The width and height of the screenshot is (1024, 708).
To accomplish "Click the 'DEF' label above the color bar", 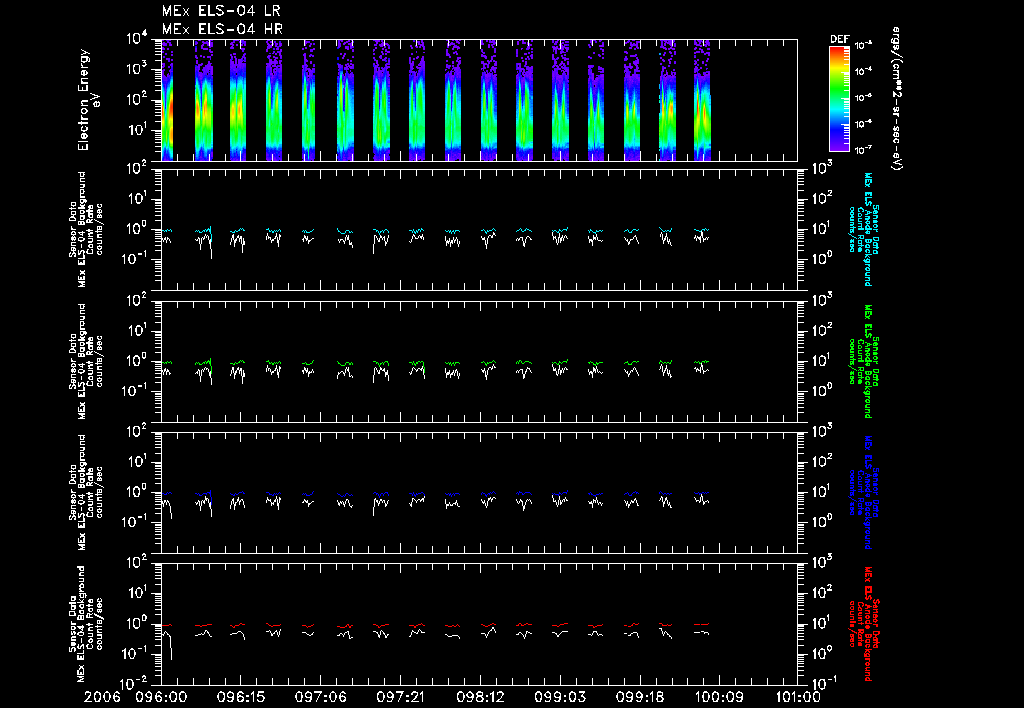I will point(839,39).
